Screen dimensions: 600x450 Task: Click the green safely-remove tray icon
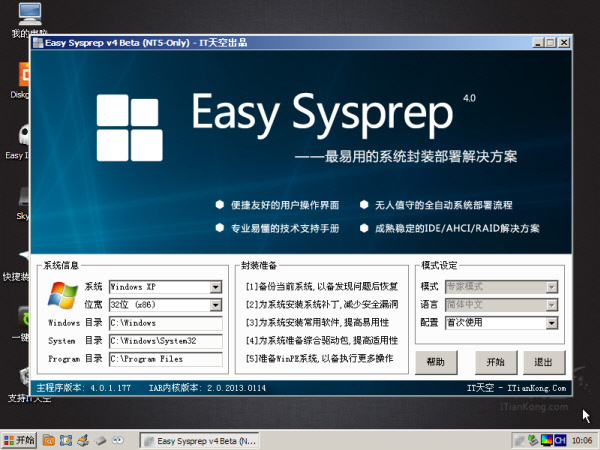tap(533, 440)
